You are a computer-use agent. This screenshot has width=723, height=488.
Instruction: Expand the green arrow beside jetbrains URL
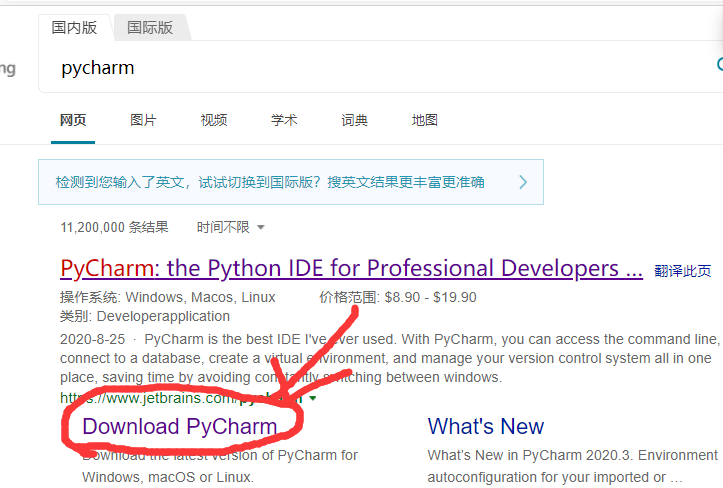(x=313, y=398)
